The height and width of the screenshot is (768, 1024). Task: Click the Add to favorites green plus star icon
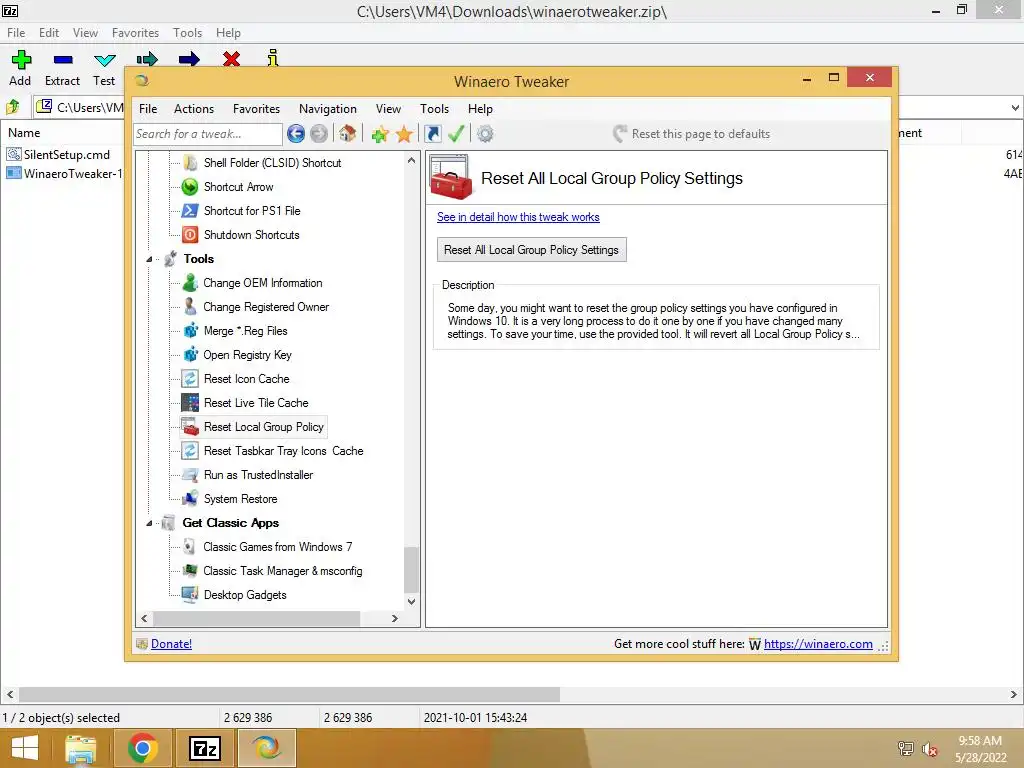380,134
